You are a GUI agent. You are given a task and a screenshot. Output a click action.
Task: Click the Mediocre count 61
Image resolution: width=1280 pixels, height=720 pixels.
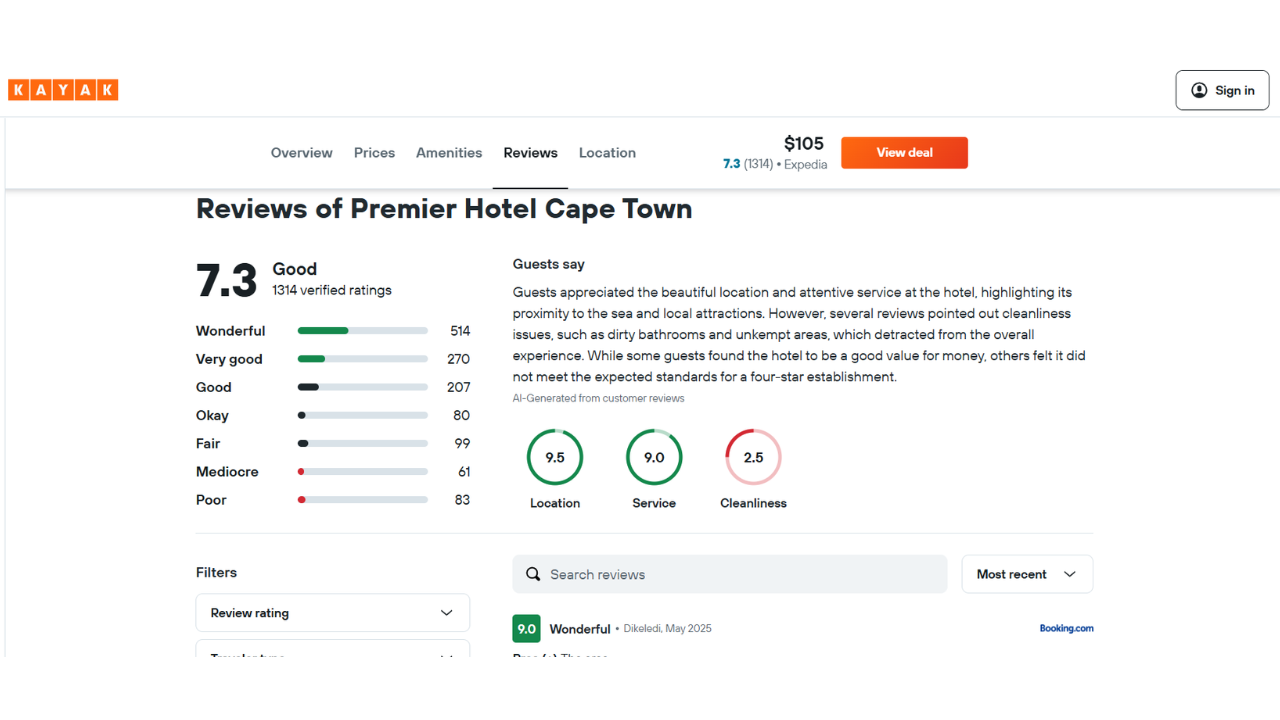463,471
